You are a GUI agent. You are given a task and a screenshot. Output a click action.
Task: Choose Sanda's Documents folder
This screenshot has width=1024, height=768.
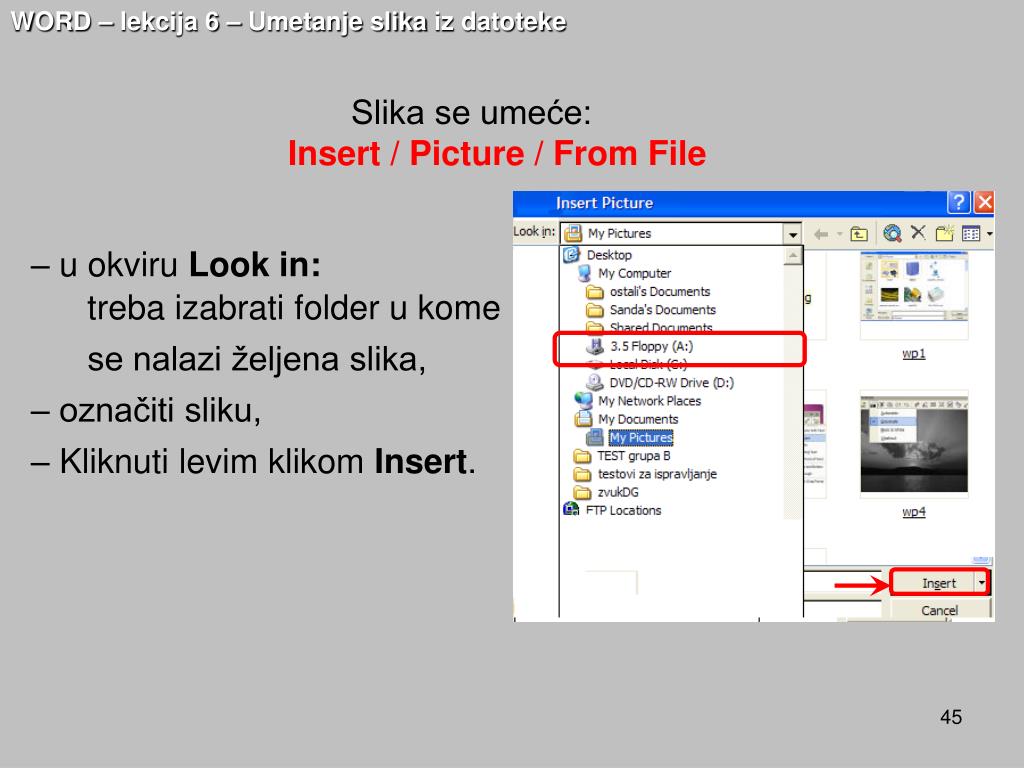[x=662, y=310]
